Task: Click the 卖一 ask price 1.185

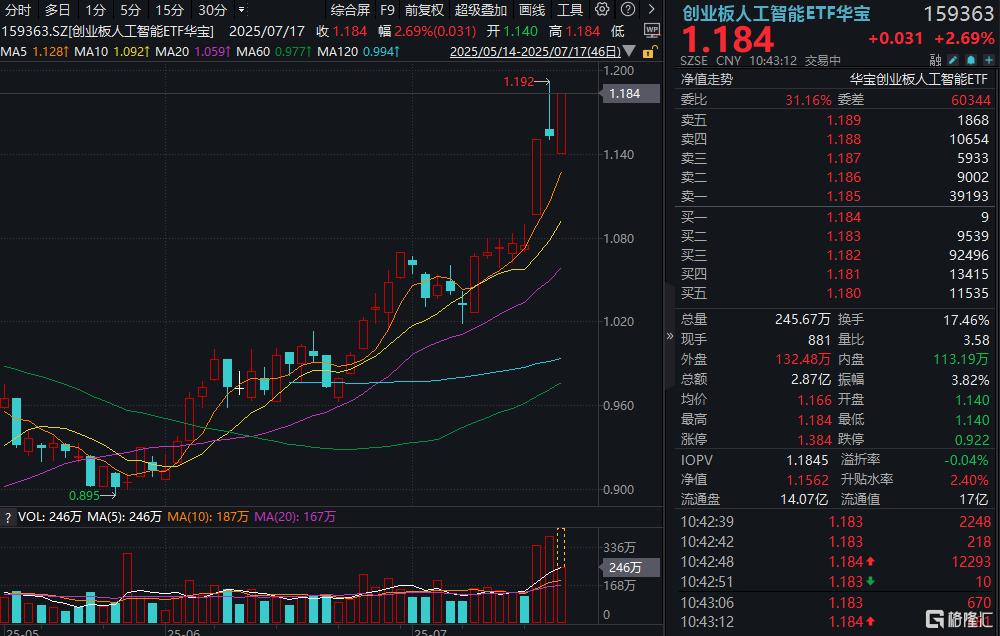Action: 844,196
